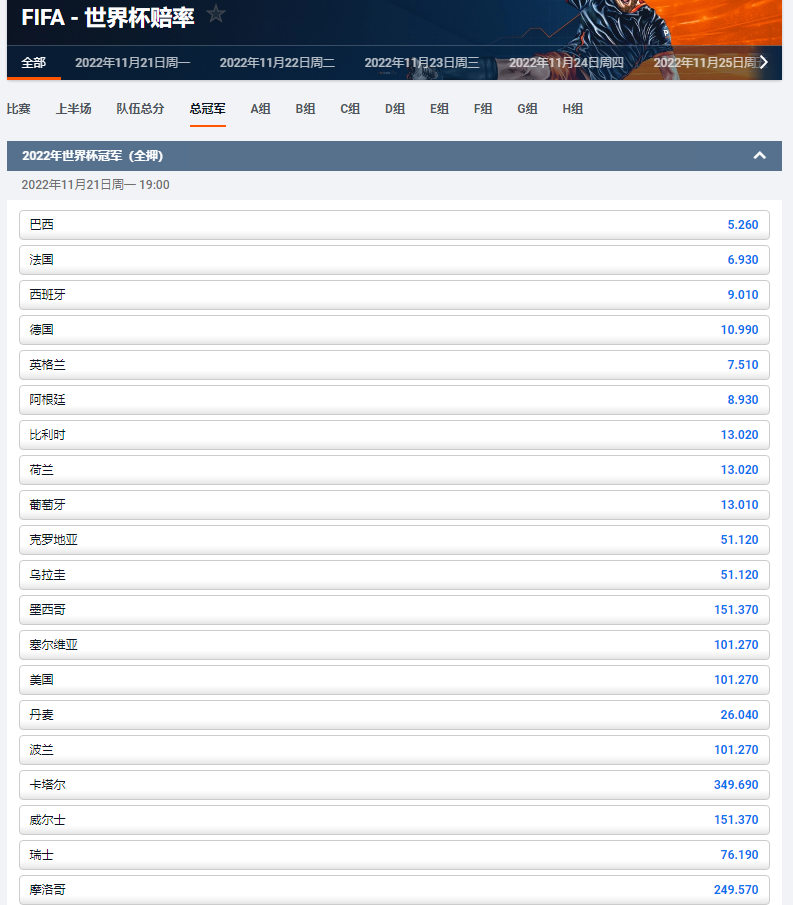The image size is (793, 905).
Task: Show the H组 group odds
Action: pos(572,108)
